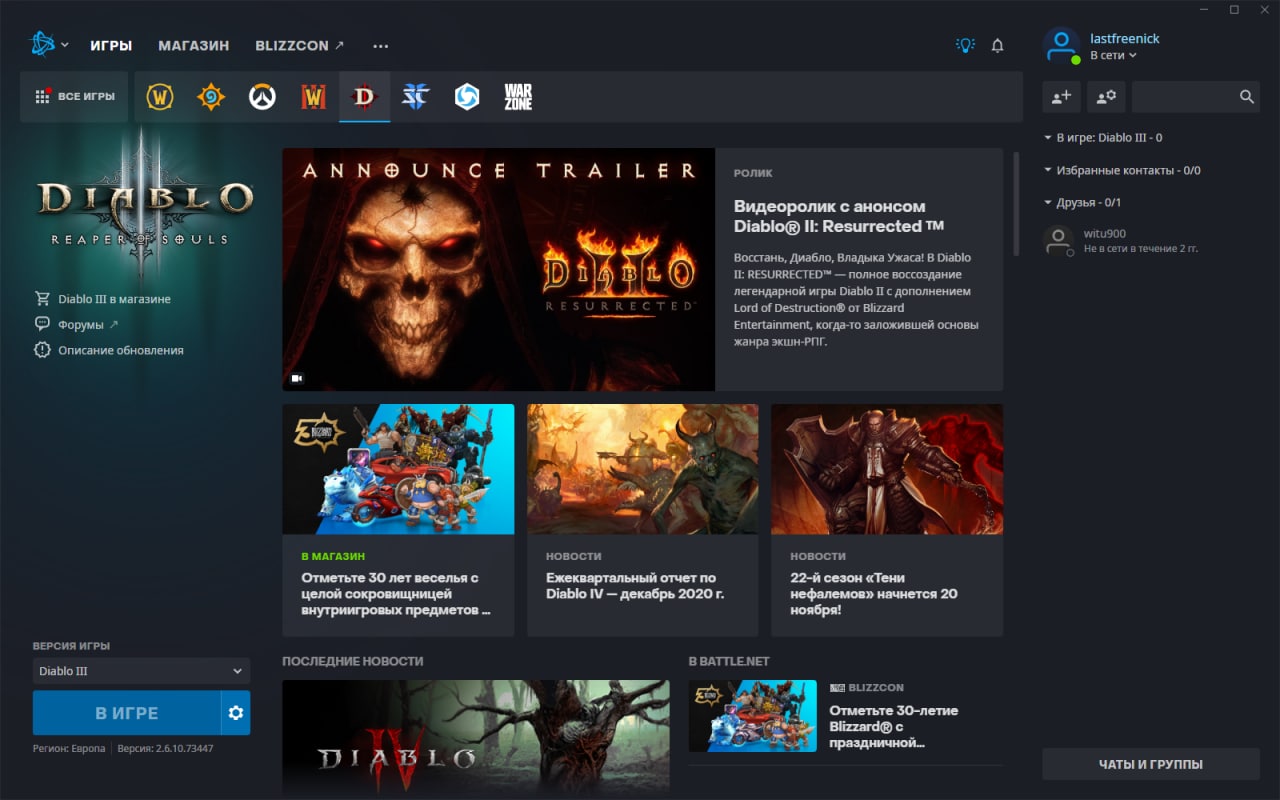Select the Warzone game icon
Image resolution: width=1280 pixels, height=800 pixels.
518,97
